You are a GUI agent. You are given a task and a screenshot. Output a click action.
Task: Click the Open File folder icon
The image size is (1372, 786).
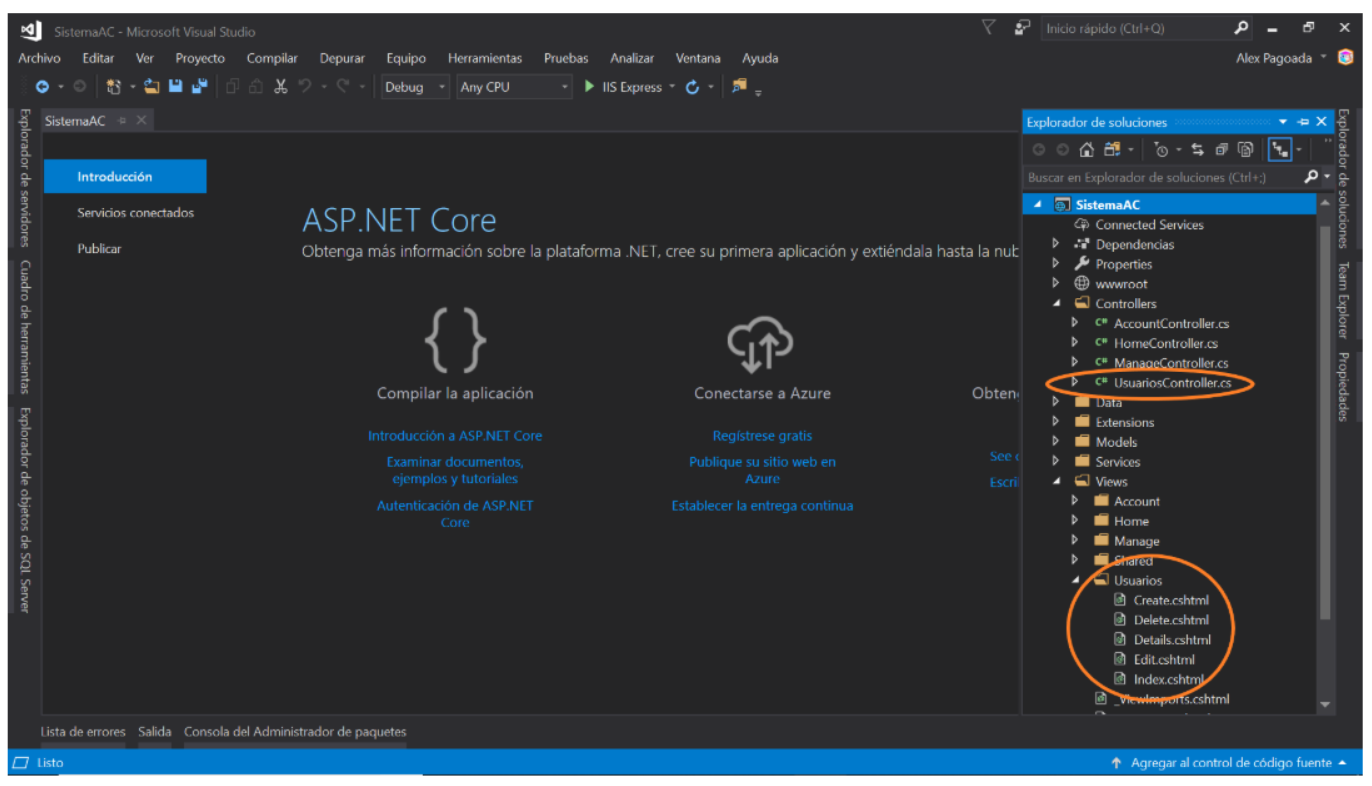(x=152, y=87)
